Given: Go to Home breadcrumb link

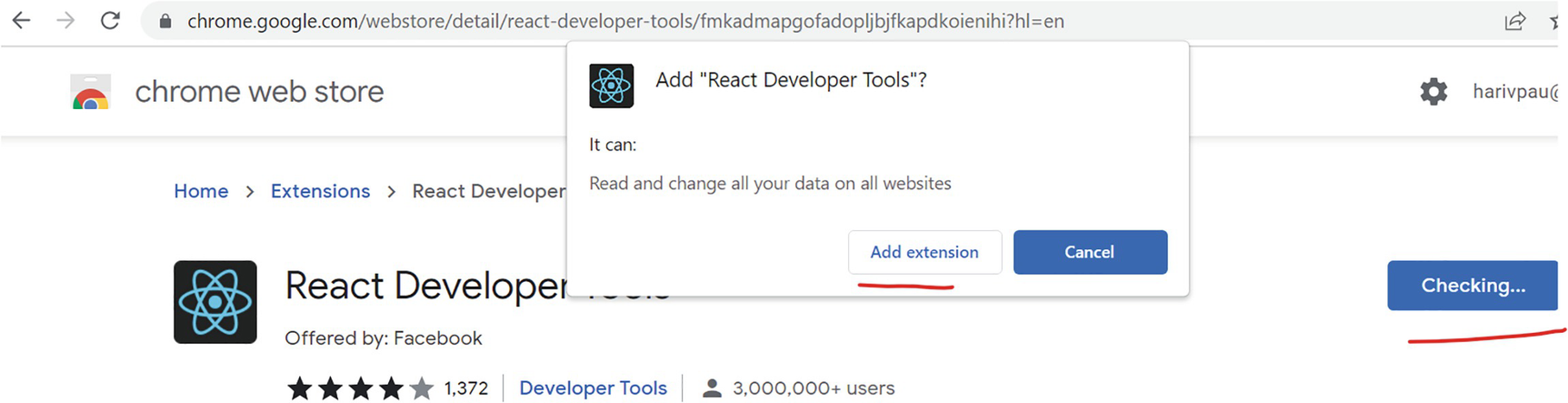Looking at the screenshot, I should [x=201, y=191].
